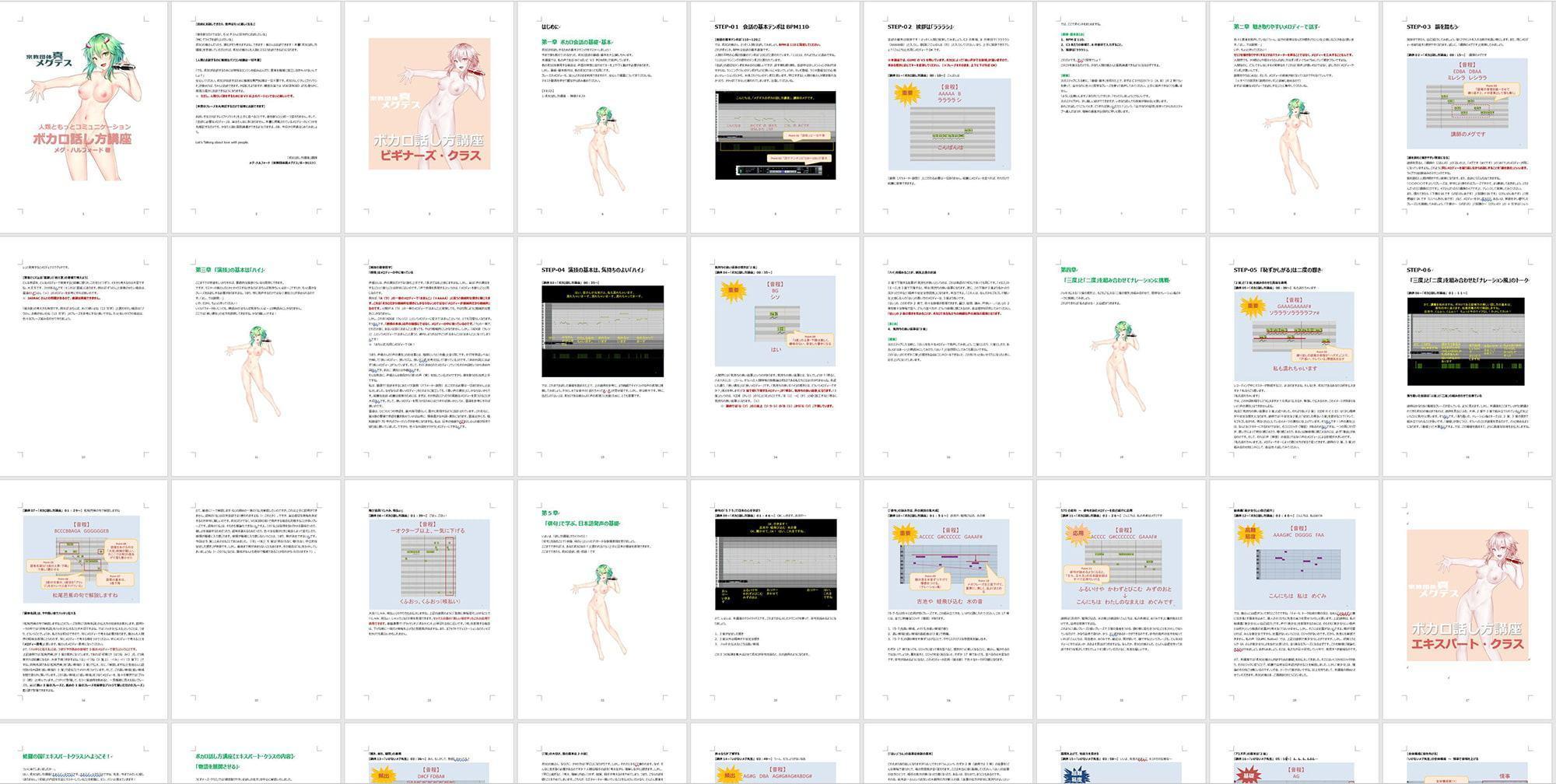
Task: Open the ボカロ話し方講座 front cover page
Action: pyautogui.click(x=83, y=117)
